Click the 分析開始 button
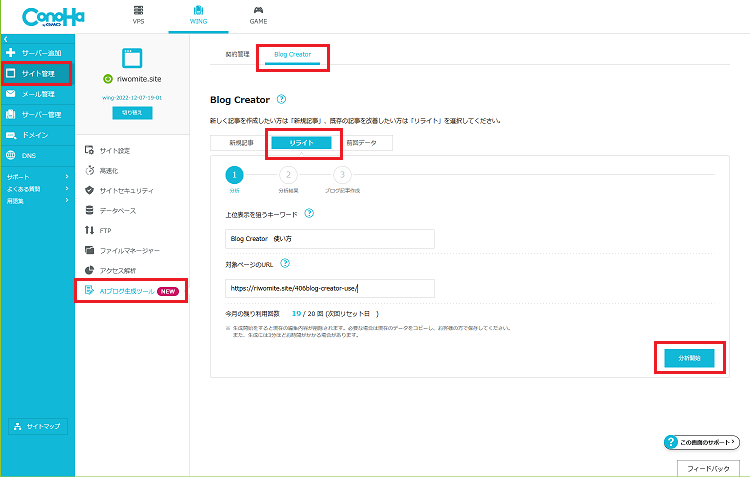This screenshot has height=477, width=750. [x=689, y=358]
